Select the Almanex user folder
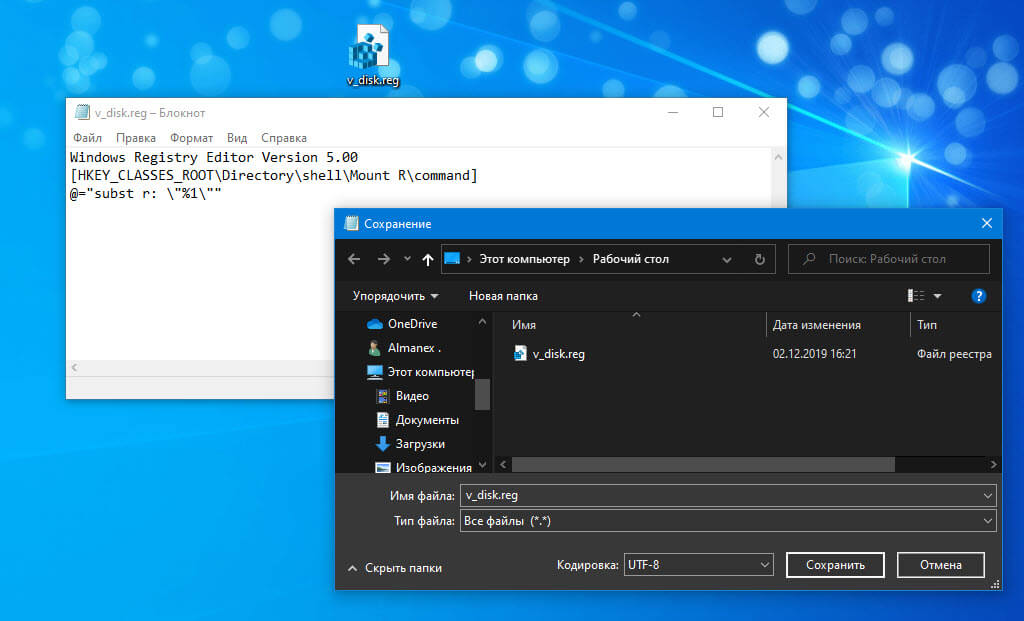 pos(404,348)
